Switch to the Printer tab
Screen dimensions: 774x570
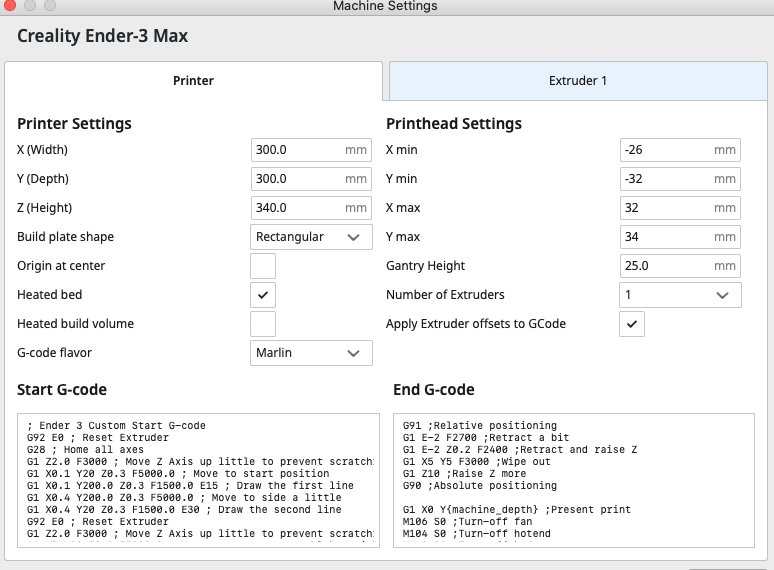pyautogui.click(x=194, y=81)
